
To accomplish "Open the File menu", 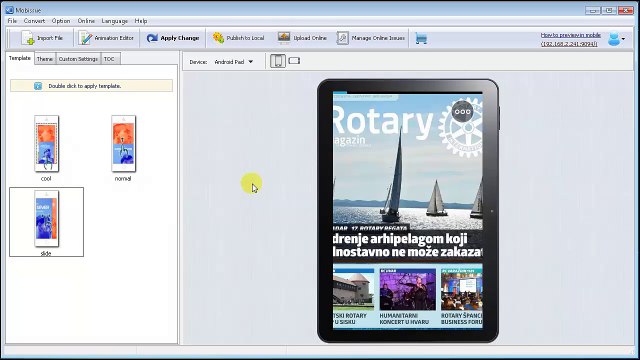I will pos(12,21).
